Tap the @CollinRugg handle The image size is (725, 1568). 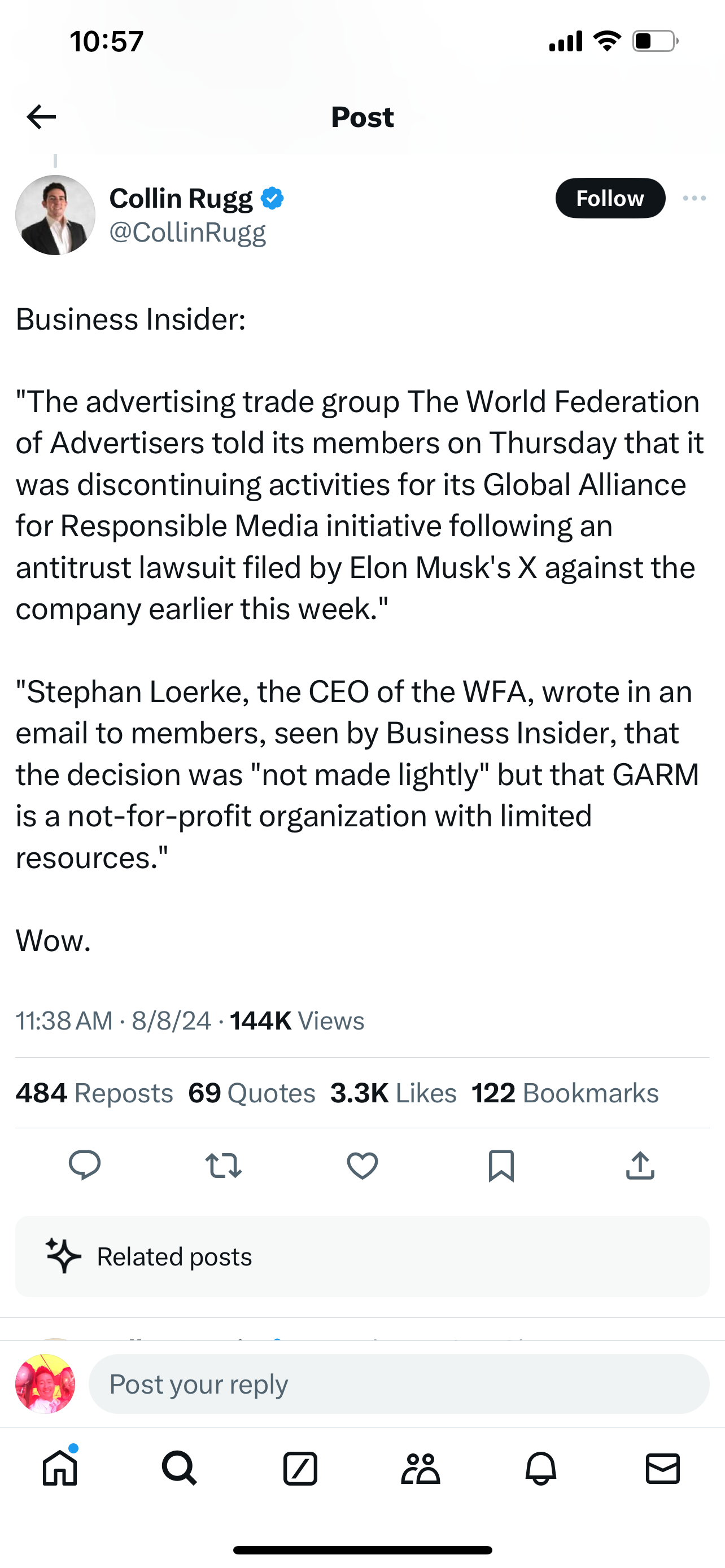187,233
